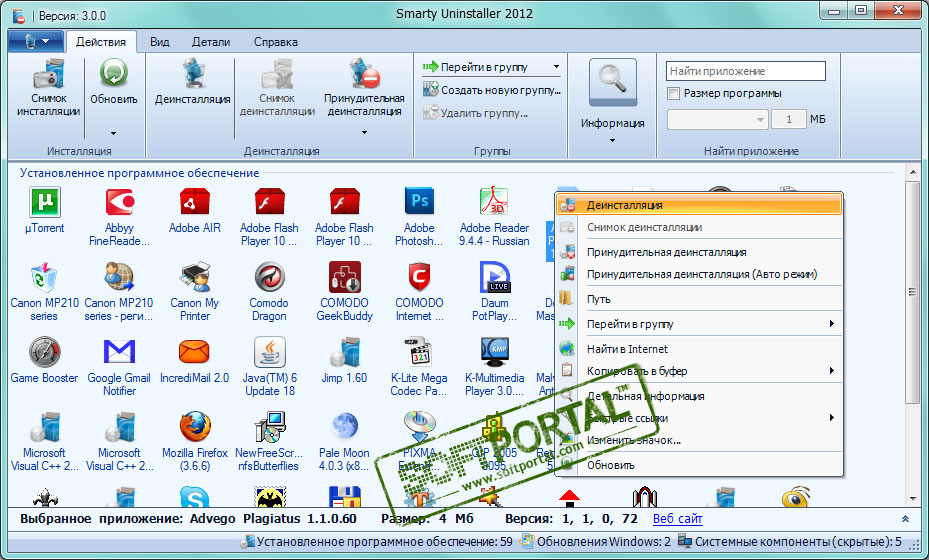
Task: Select the Java(TM) 6 Update 18 icon
Action: (270, 352)
